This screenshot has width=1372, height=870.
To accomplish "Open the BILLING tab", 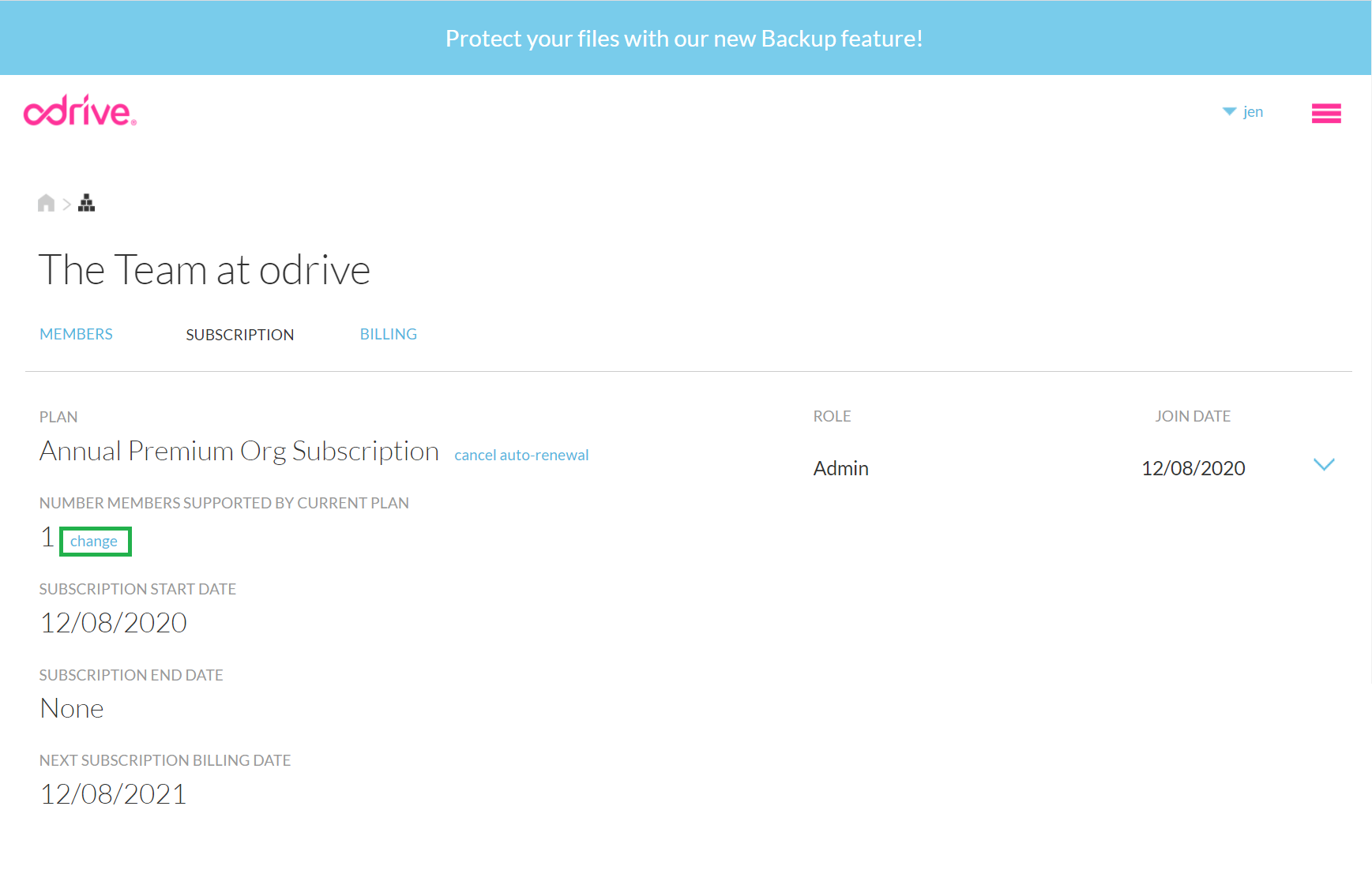I will [388, 334].
